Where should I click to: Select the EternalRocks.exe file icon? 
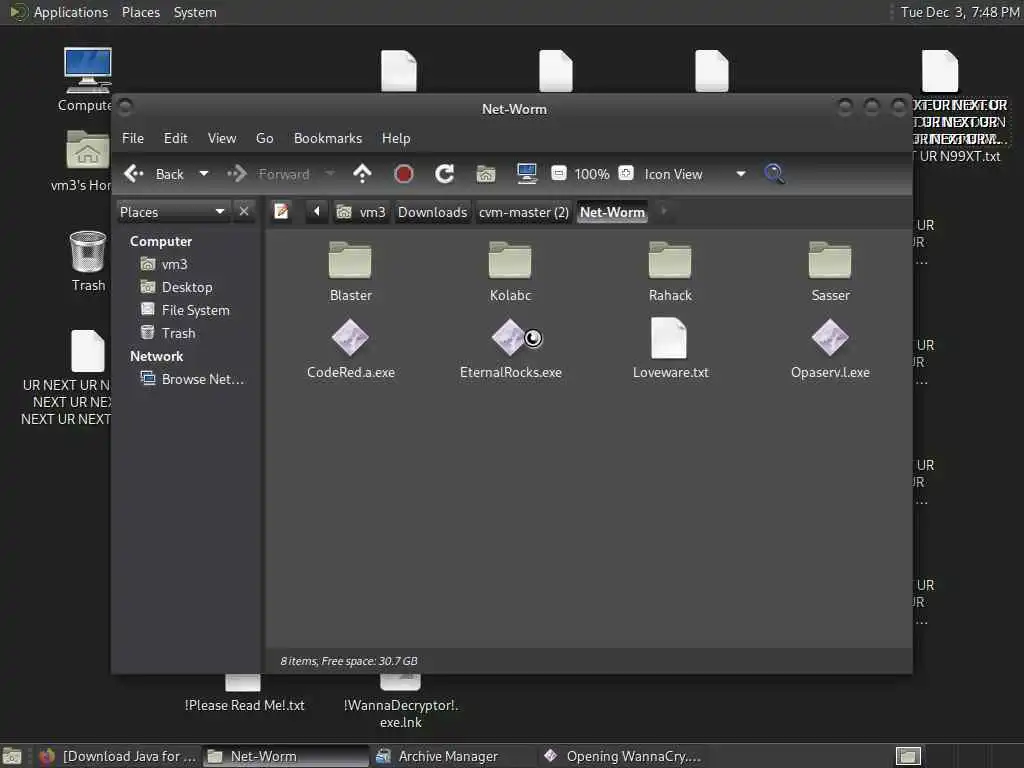click(x=510, y=338)
